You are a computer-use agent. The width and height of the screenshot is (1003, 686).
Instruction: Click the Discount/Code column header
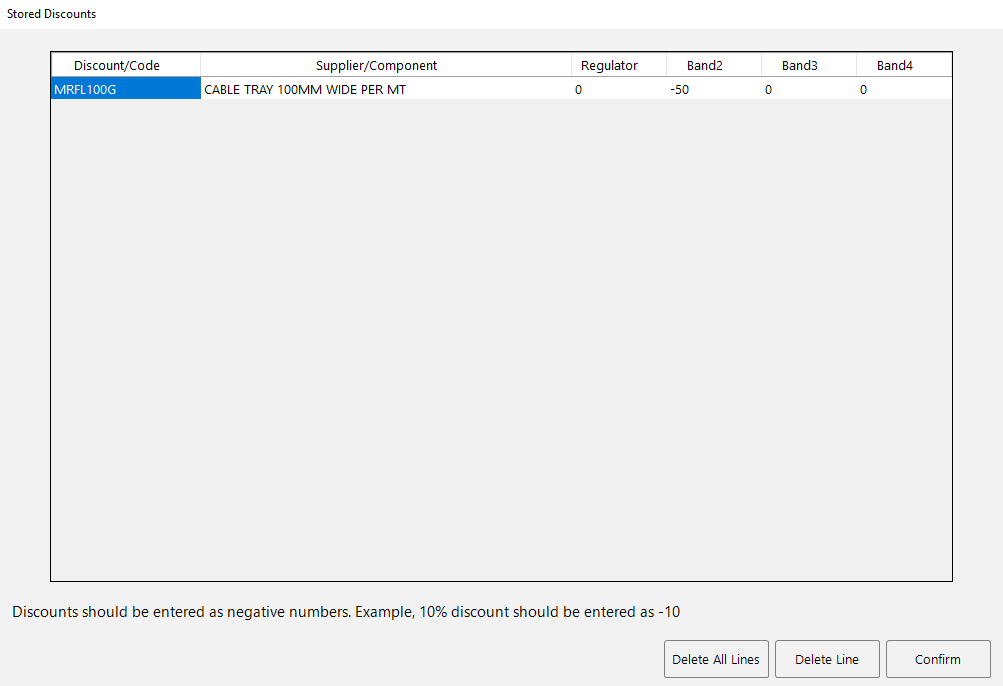(x=124, y=64)
